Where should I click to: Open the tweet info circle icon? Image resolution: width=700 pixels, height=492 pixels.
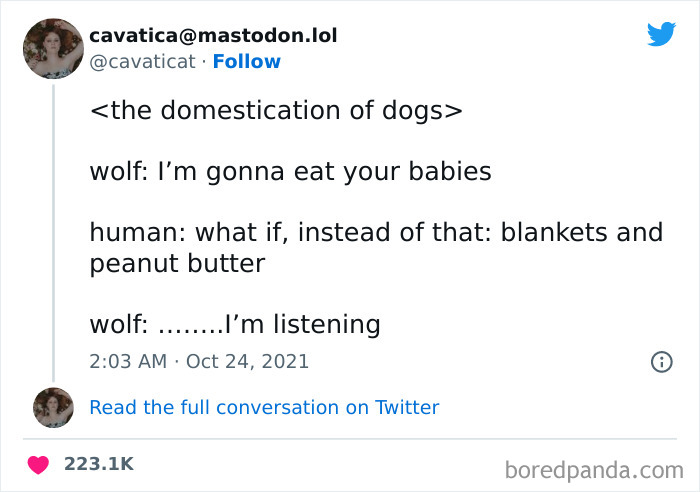661,361
